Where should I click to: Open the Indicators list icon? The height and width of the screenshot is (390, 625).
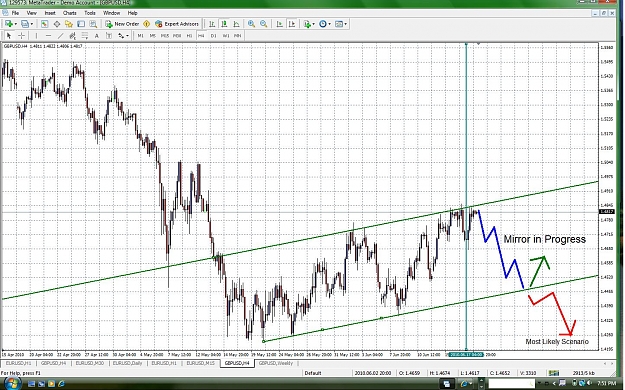(x=307, y=24)
